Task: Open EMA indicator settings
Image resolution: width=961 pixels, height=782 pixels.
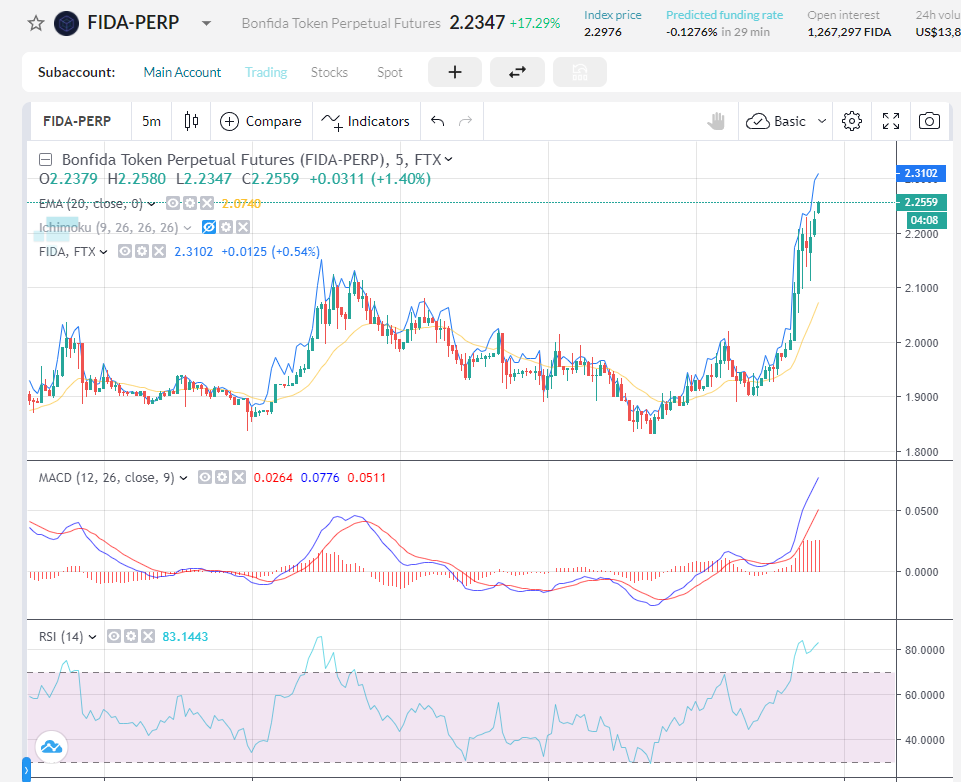Action: [190, 203]
